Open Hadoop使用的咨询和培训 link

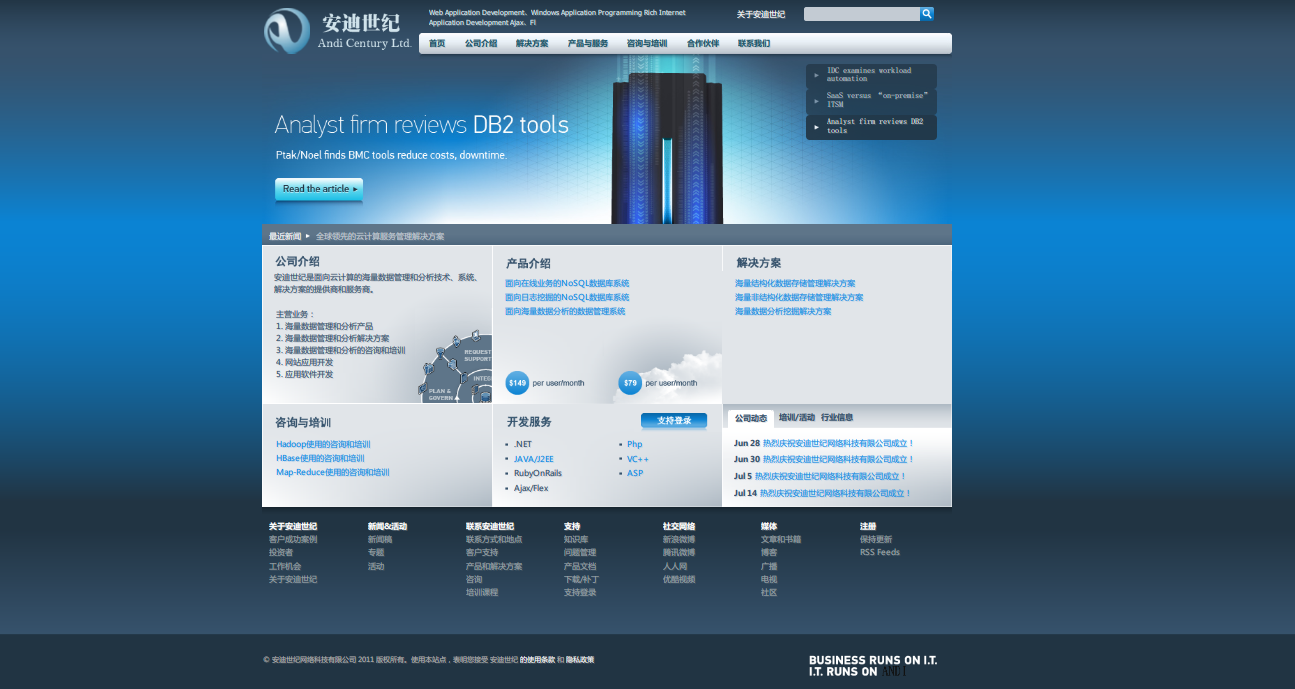click(x=323, y=444)
